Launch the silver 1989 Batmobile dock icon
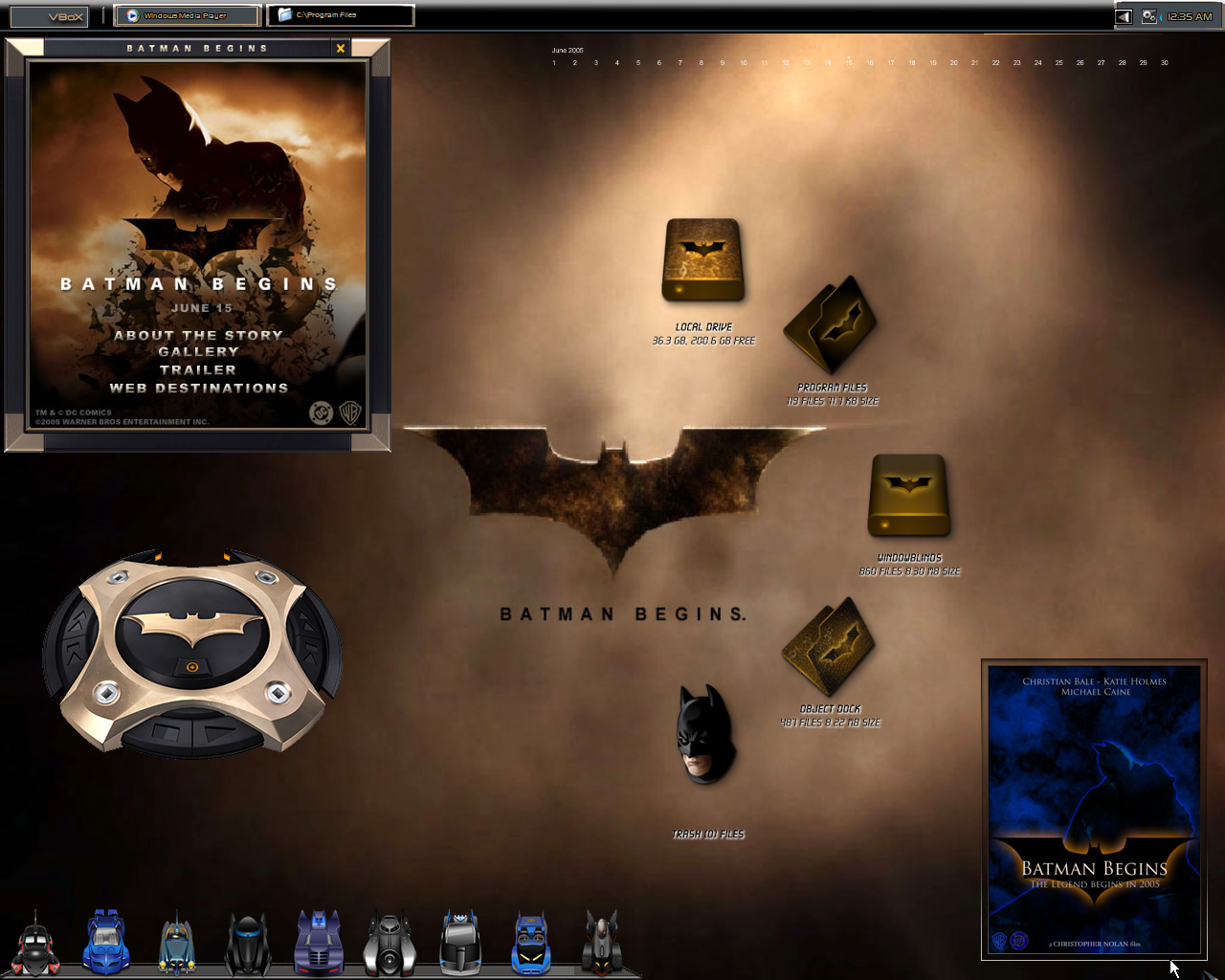This screenshot has height=980, width=1225. pyautogui.click(x=390, y=944)
